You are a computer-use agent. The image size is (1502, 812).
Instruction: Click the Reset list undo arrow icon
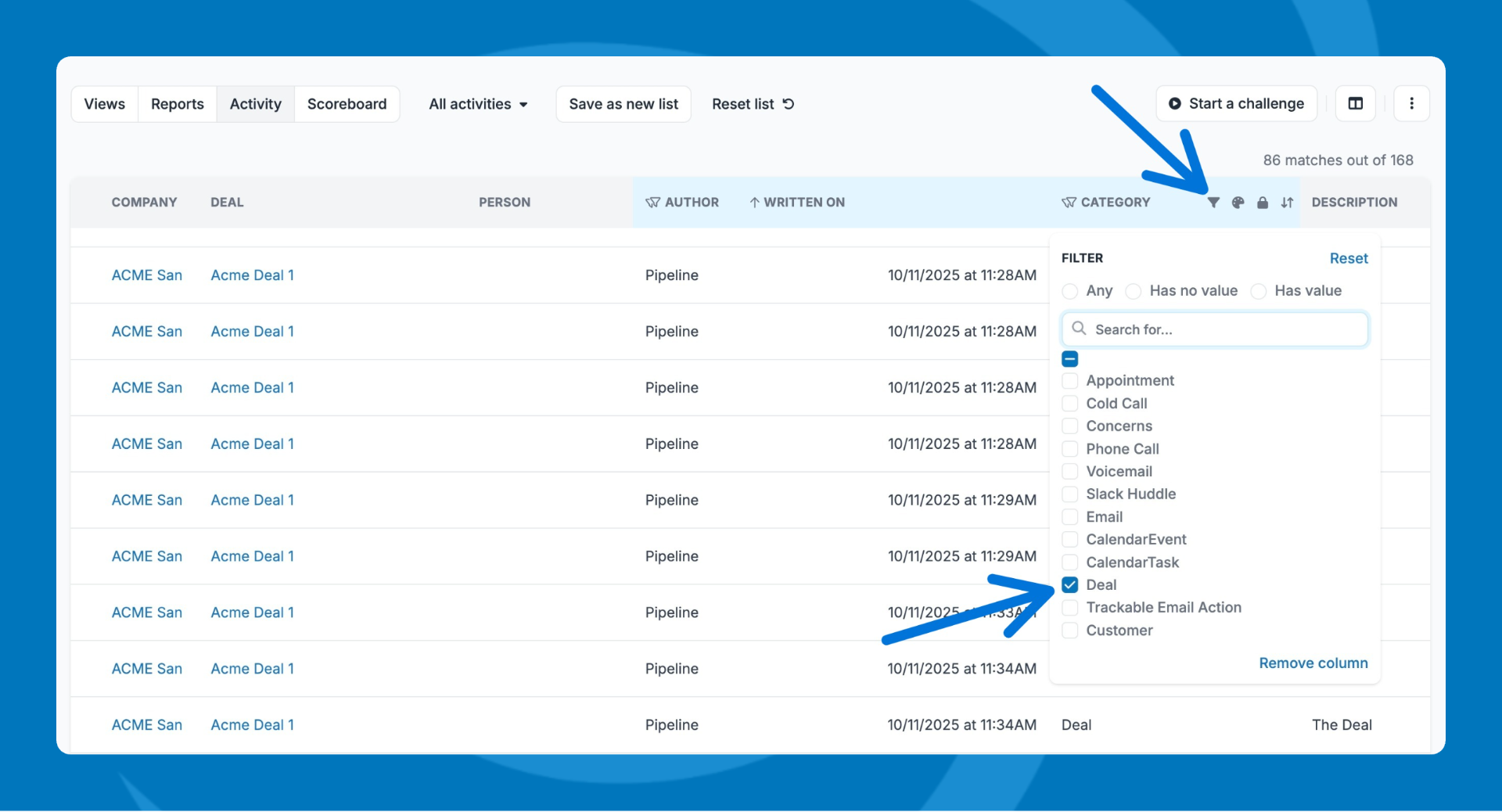[789, 104]
